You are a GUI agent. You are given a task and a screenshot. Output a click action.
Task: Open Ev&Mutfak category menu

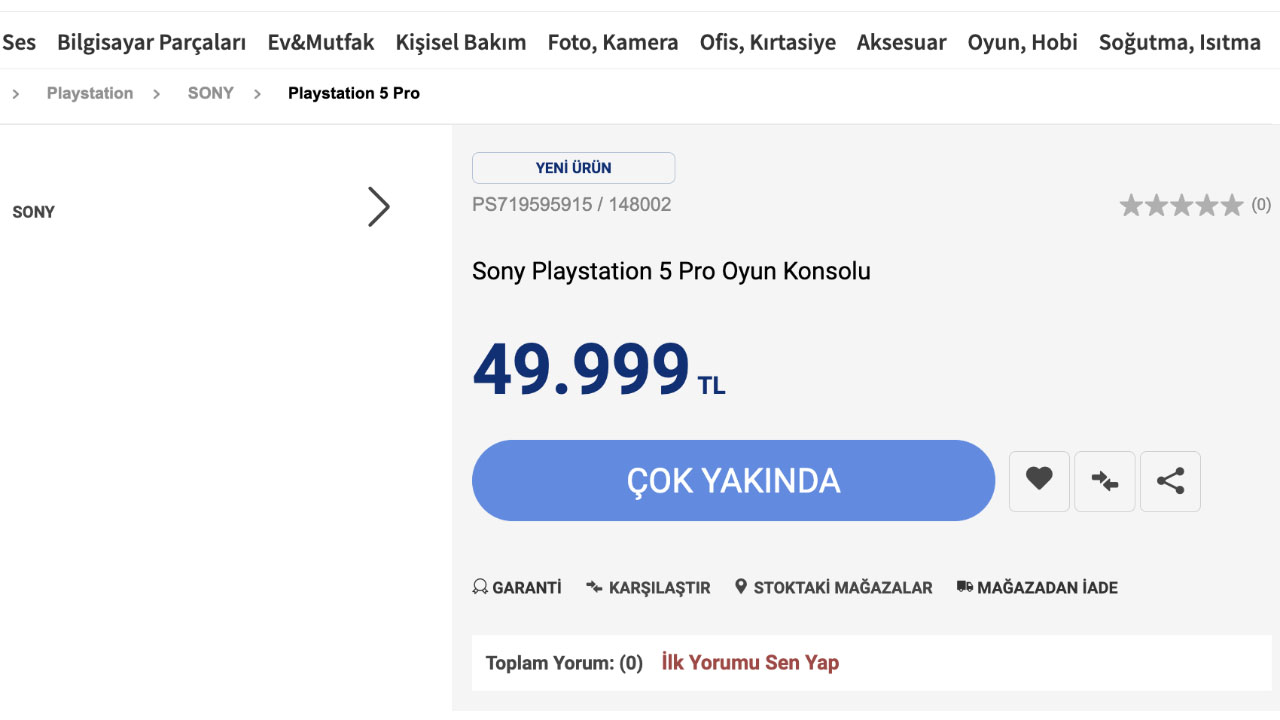321,42
